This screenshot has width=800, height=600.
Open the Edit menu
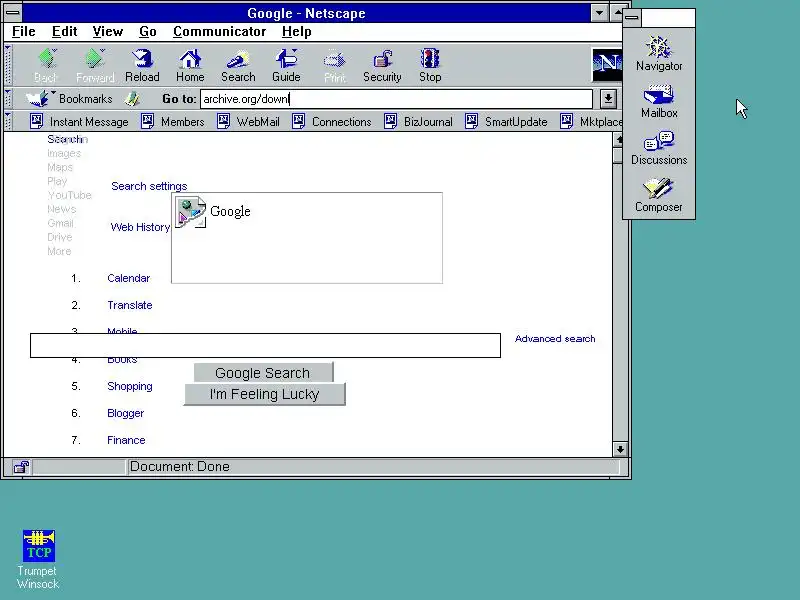[64, 32]
